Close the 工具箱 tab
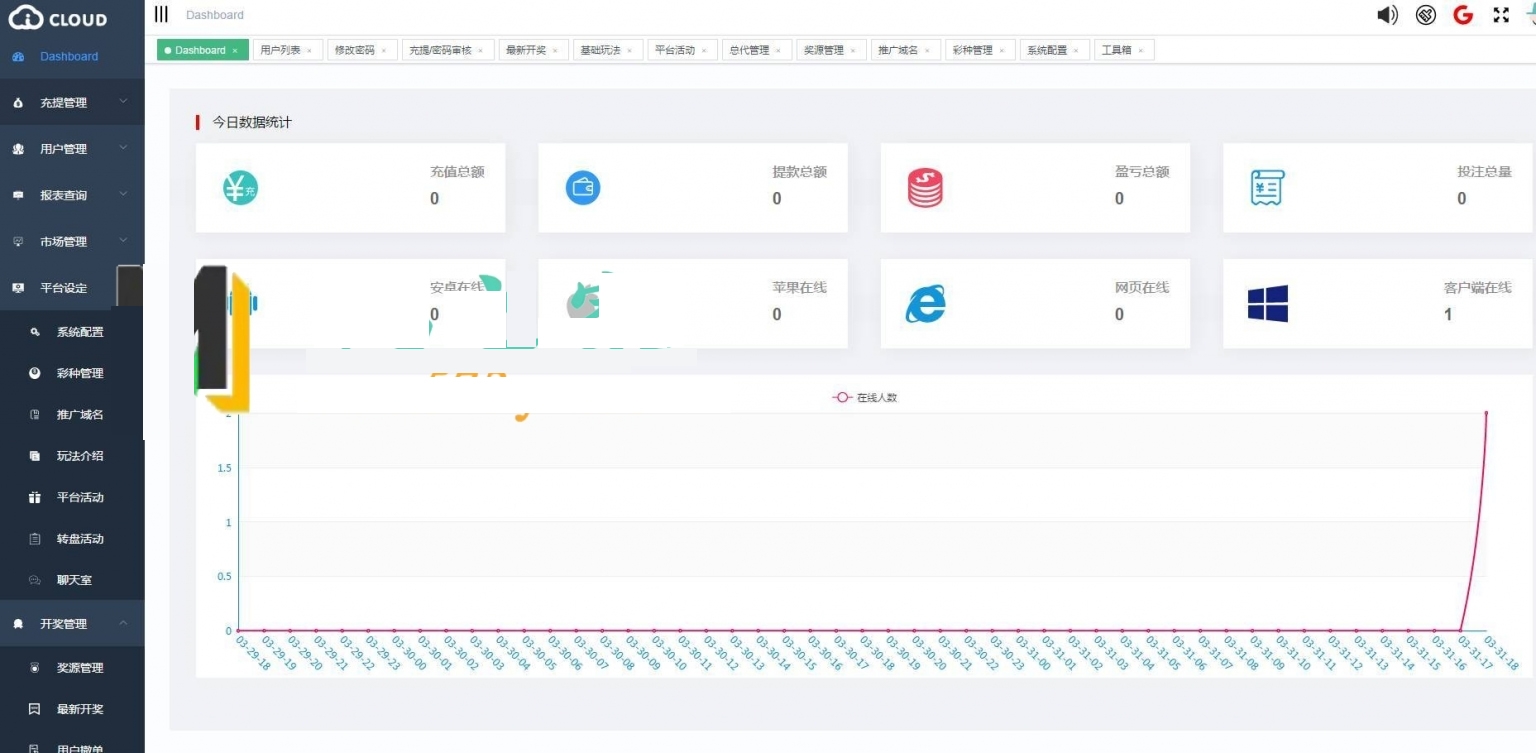1536x753 pixels. coord(1140,51)
